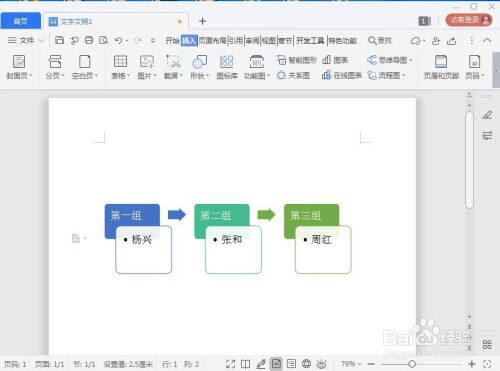Click the print icon in quick toolbar
The height and width of the screenshot is (371, 500).
click(x=89, y=40)
